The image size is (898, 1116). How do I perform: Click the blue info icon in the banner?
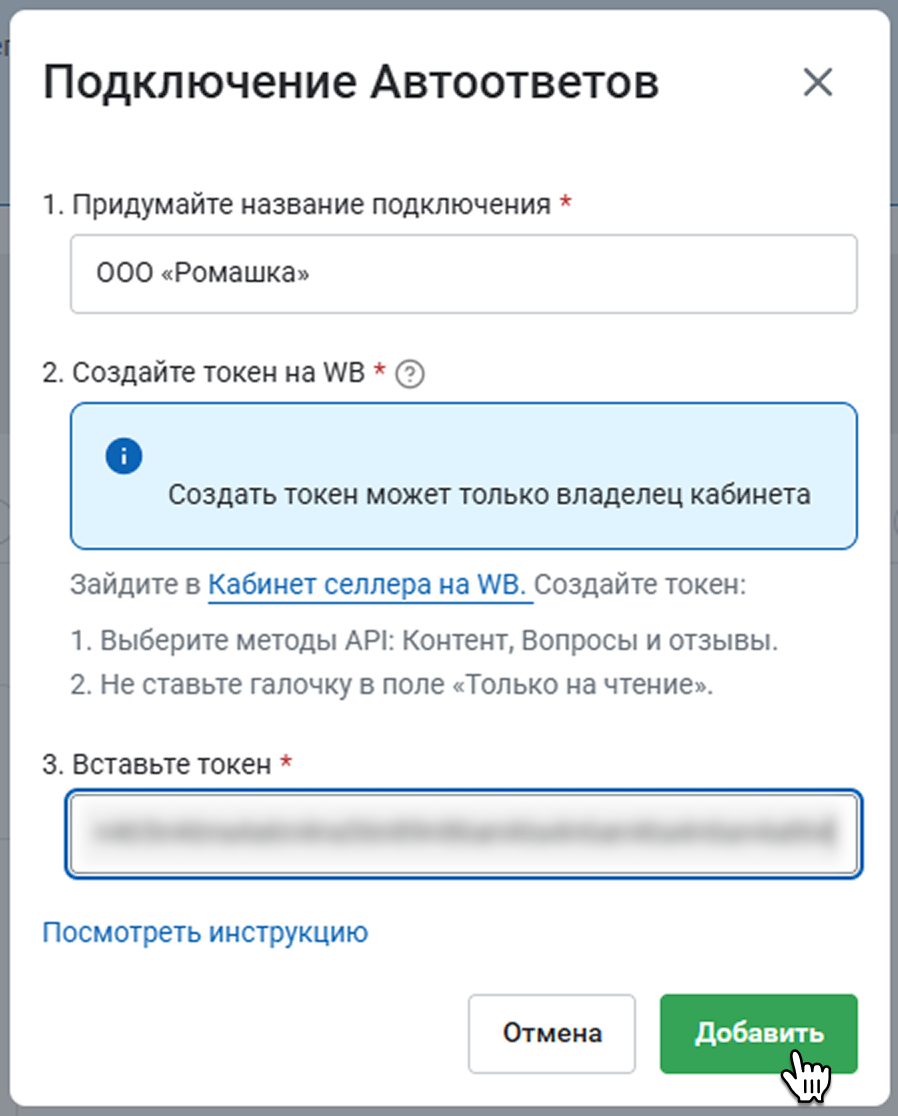click(x=124, y=456)
